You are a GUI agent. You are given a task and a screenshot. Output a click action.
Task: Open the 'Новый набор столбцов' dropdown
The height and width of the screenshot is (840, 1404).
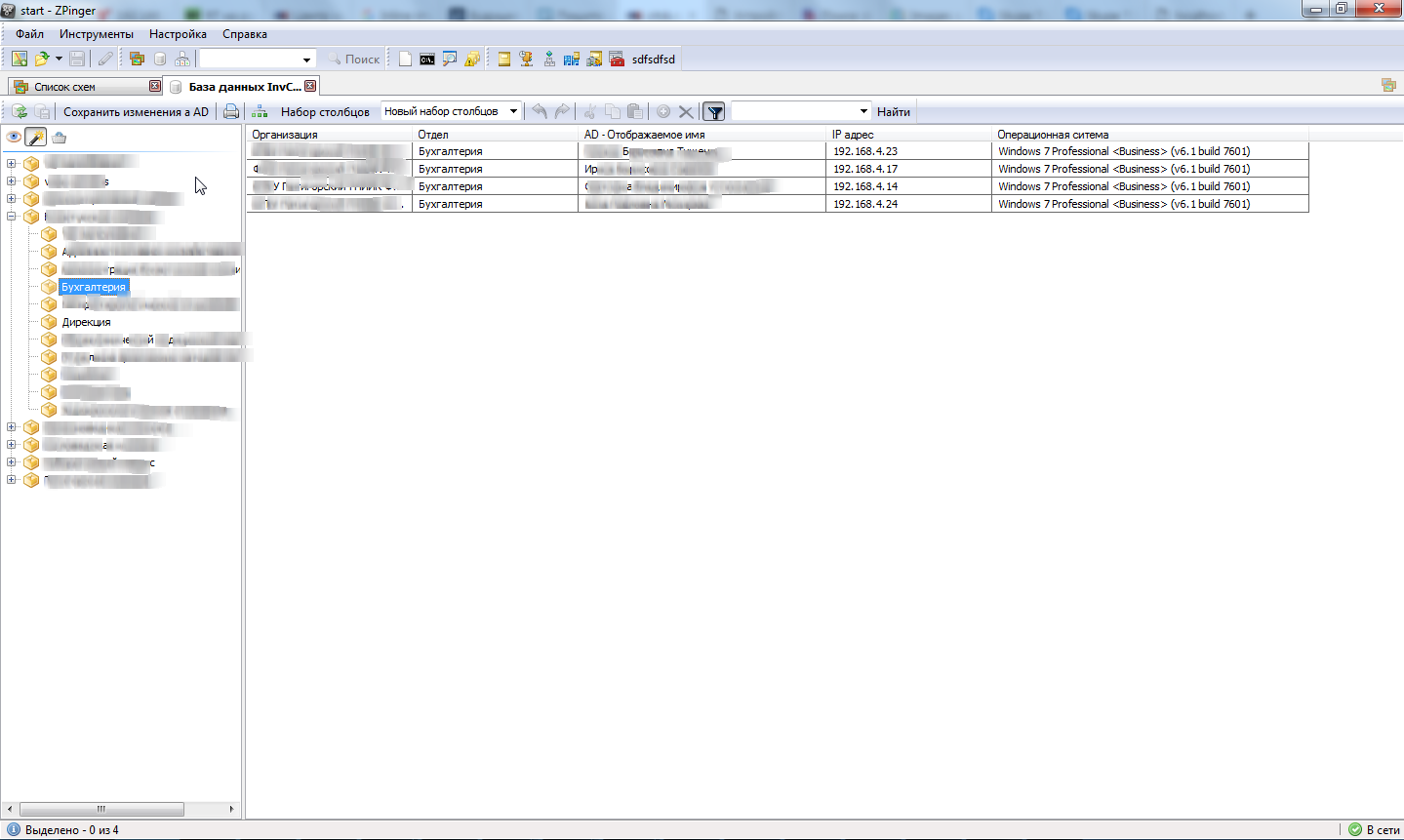(x=450, y=111)
